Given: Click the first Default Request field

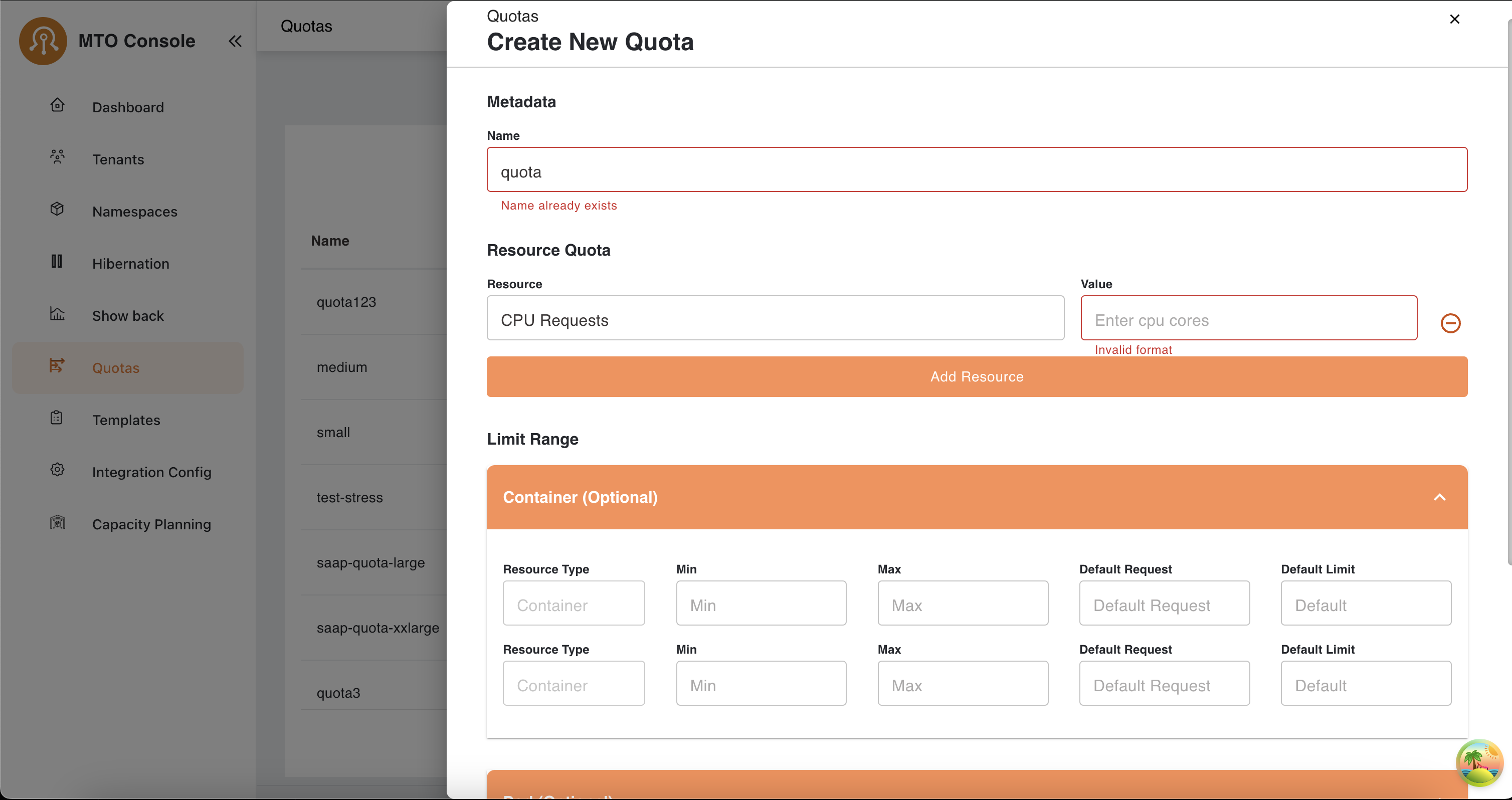Looking at the screenshot, I should pyautogui.click(x=1164, y=604).
